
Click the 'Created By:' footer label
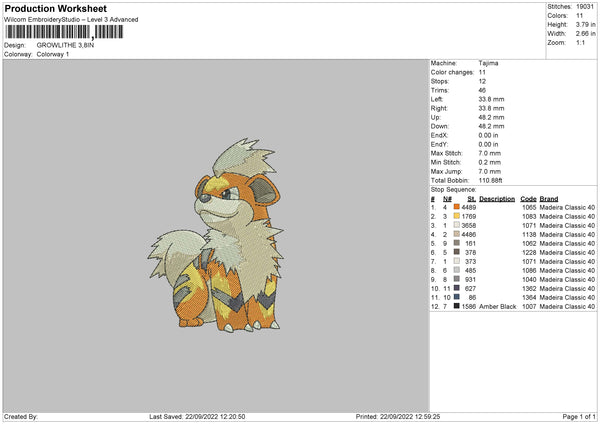(21, 417)
